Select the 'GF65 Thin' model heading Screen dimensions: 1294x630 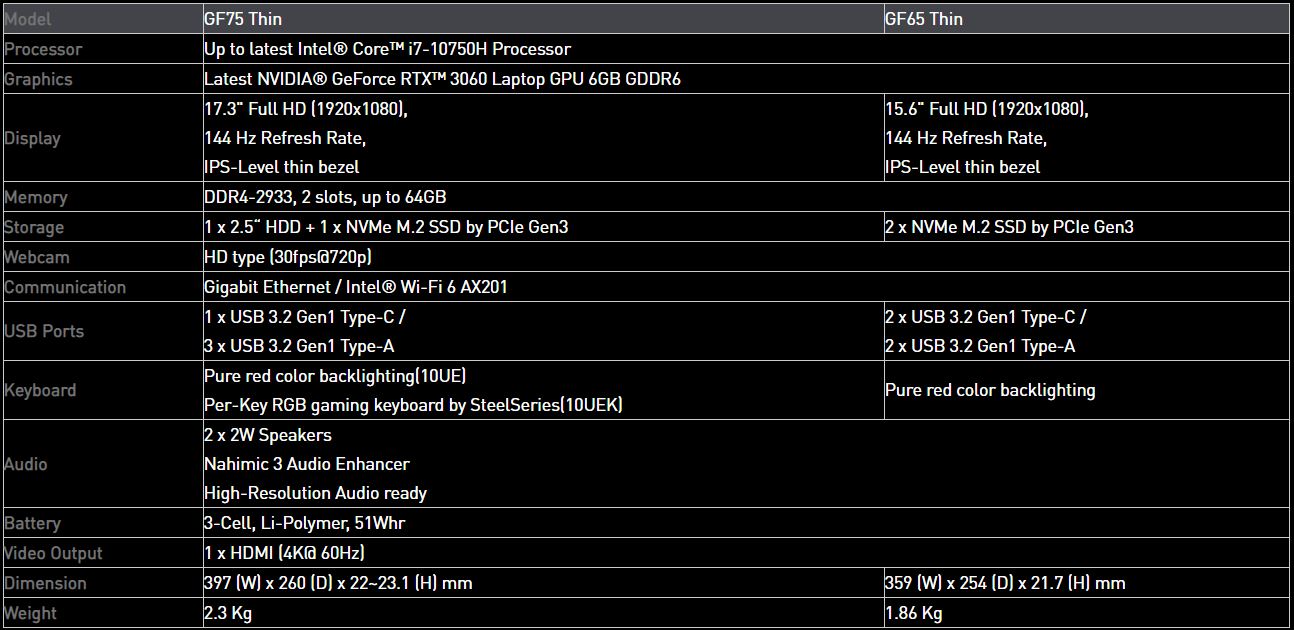924,19
